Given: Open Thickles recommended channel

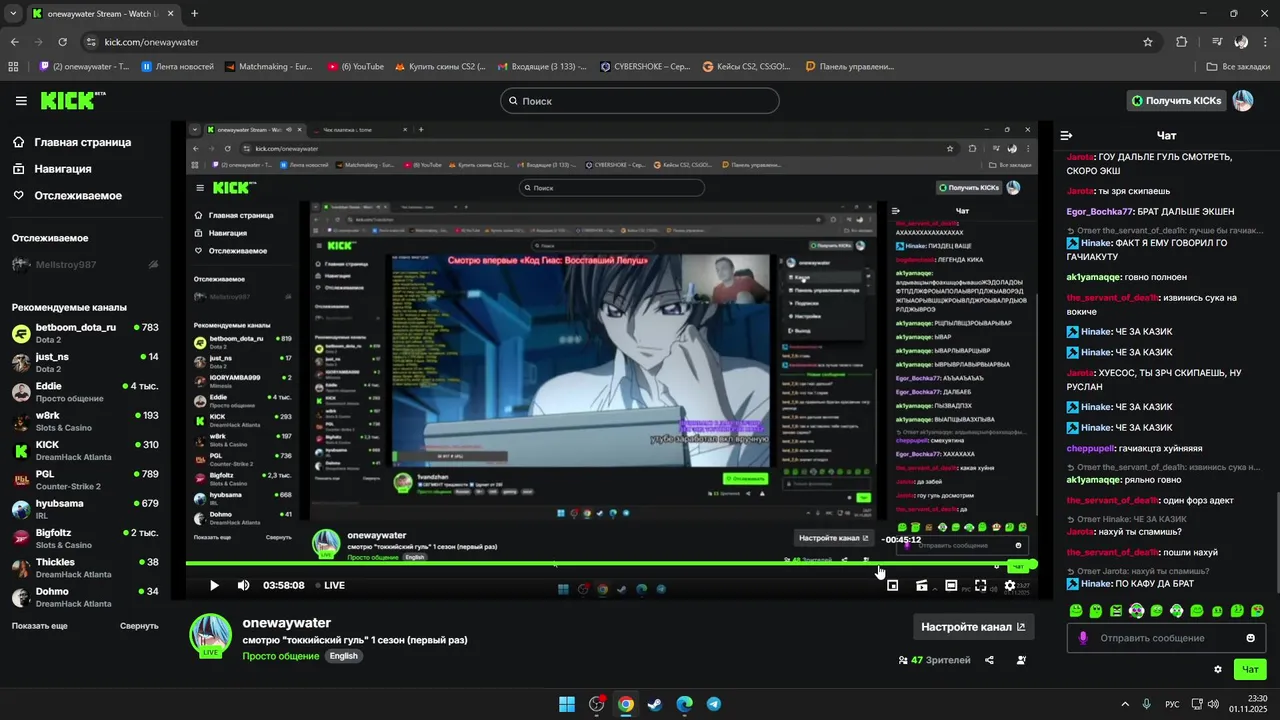Looking at the screenshot, I should point(85,568).
